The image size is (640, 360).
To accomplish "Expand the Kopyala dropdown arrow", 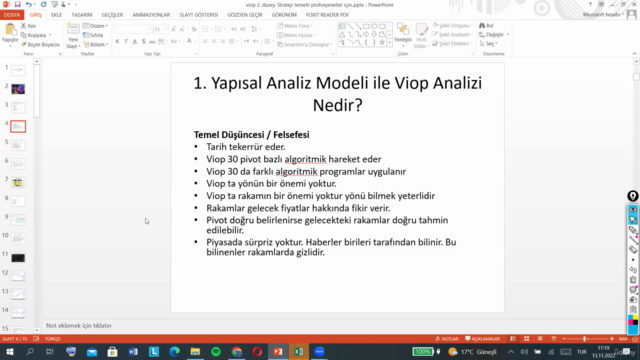I will click(x=50, y=35).
